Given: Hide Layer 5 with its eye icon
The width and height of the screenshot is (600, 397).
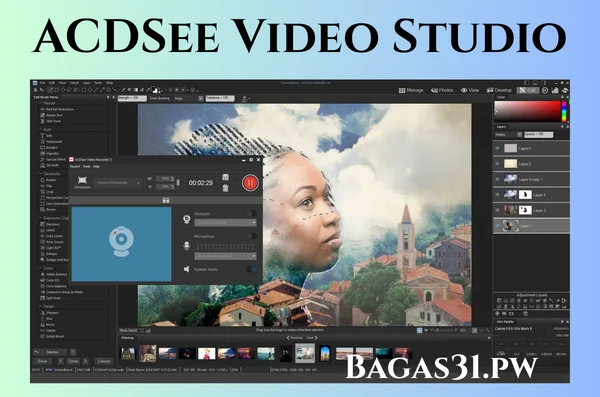Looking at the screenshot, I should pos(498,148).
